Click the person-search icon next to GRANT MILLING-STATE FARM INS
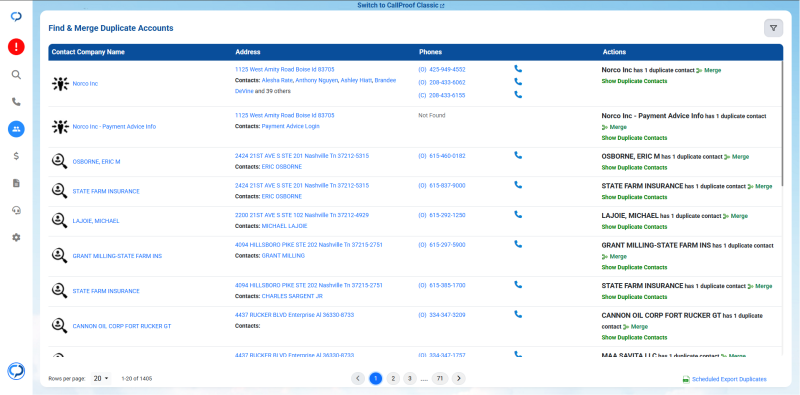Screen dimensions: 800x395 (x=59, y=256)
